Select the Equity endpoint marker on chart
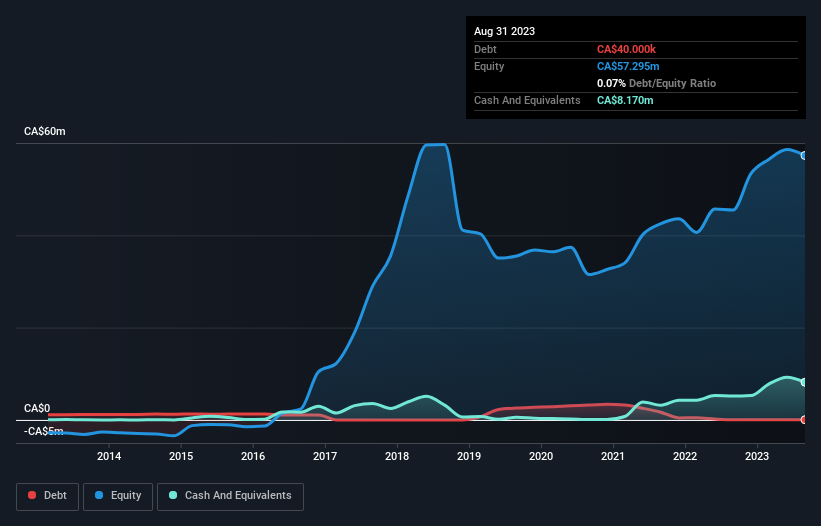 (x=804, y=155)
